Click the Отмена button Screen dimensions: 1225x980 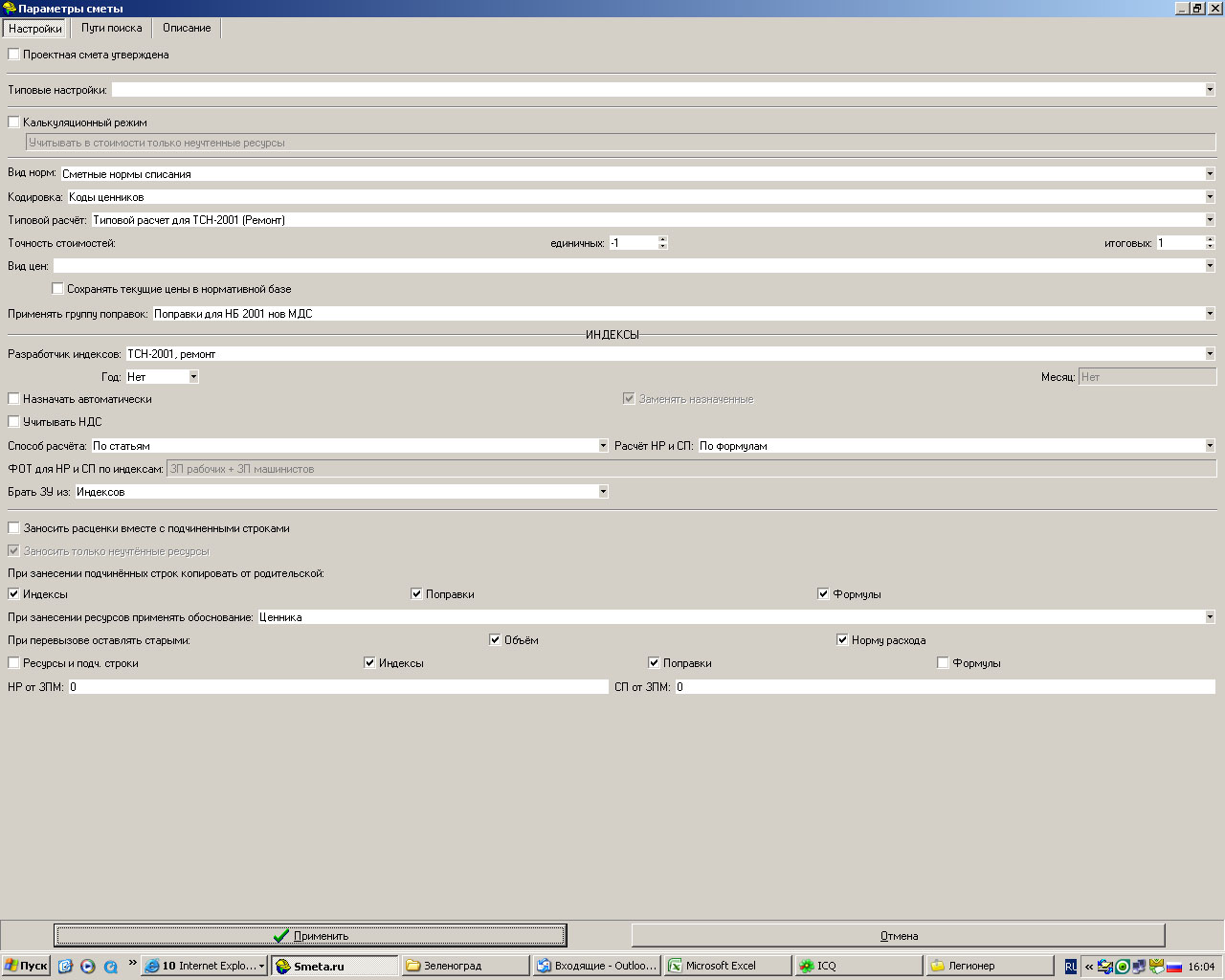tap(899, 935)
